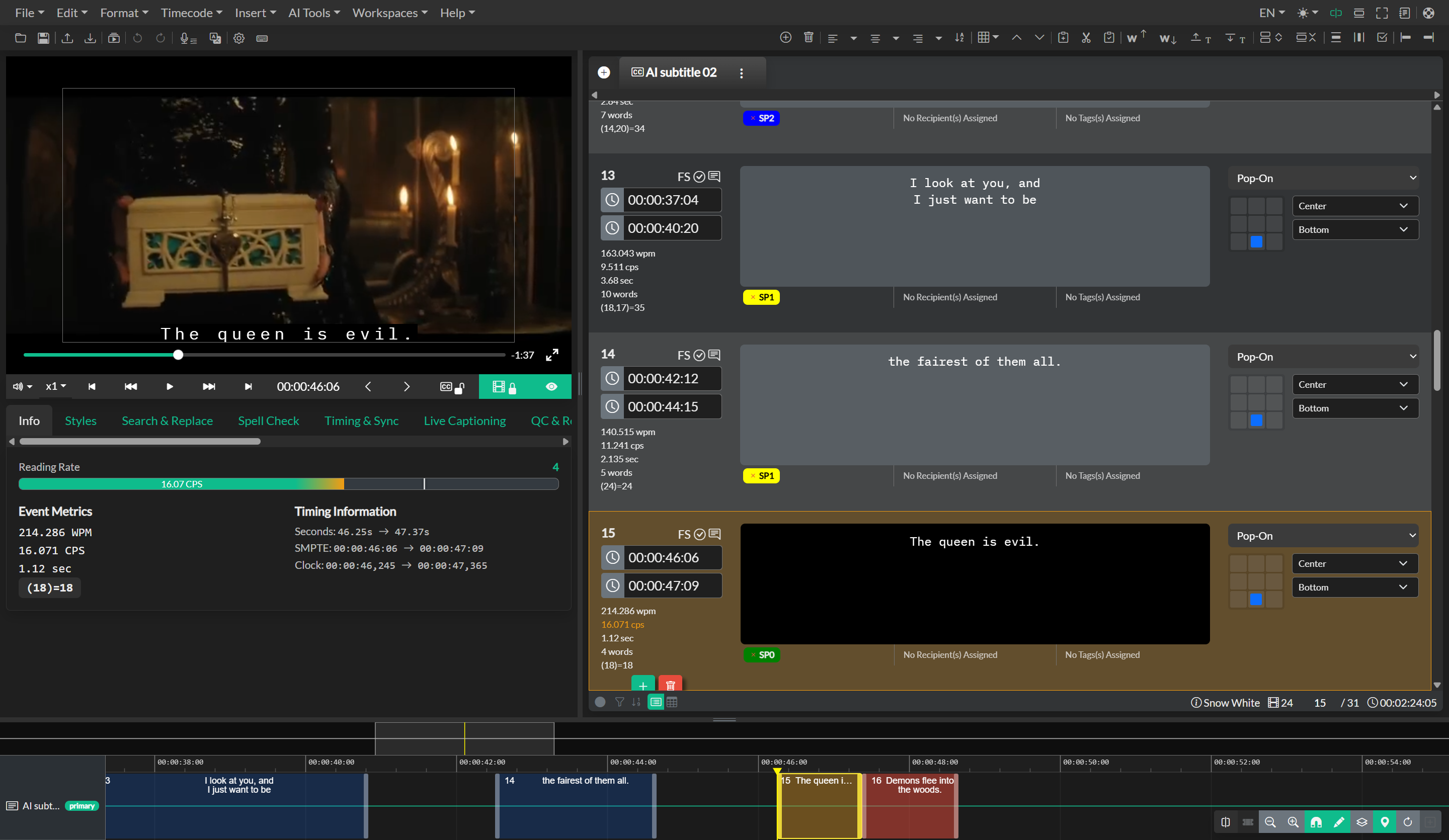Open the microphone dictation tool

[x=188, y=38]
